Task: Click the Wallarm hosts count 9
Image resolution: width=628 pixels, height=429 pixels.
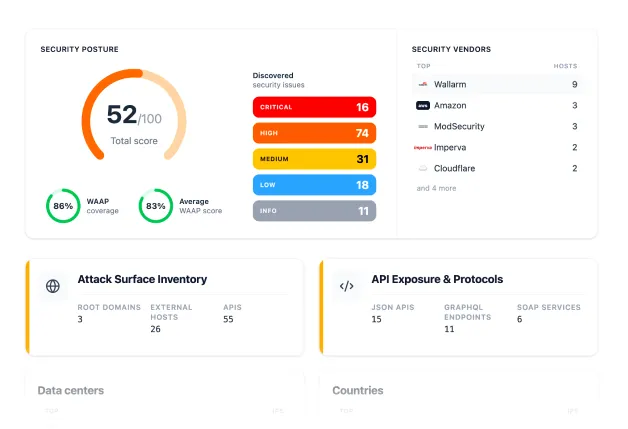Action: point(575,85)
